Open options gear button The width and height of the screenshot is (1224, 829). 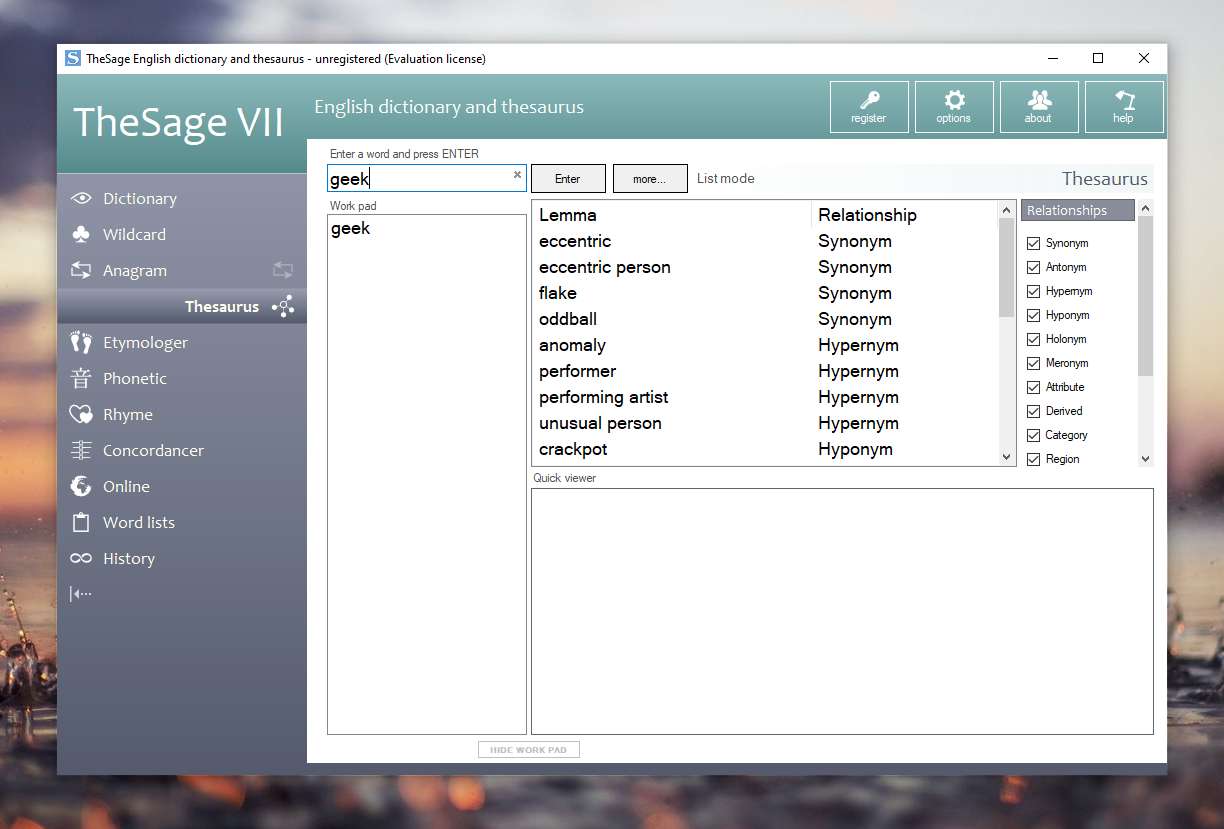click(954, 107)
